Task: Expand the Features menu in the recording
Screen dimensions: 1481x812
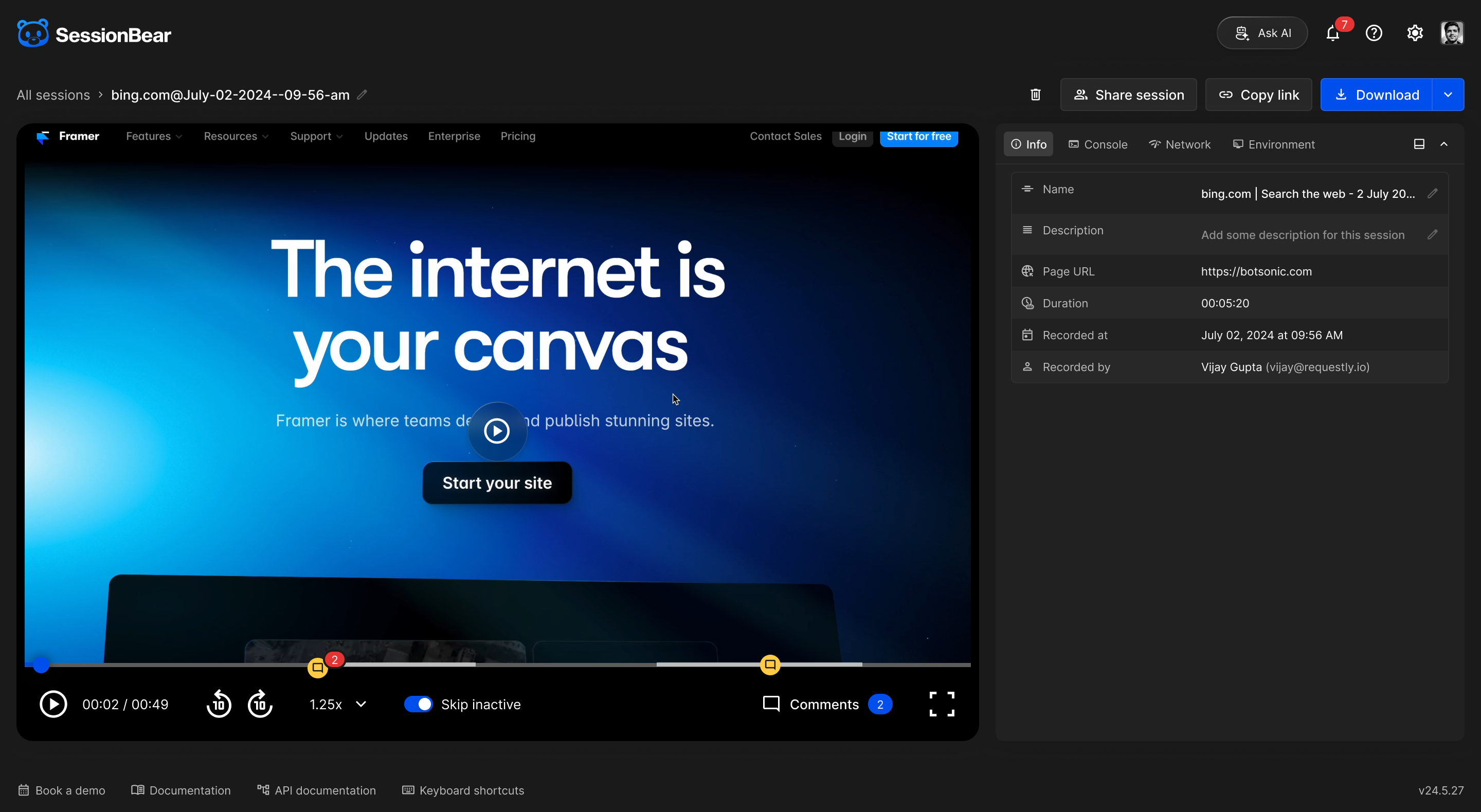Action: [154, 136]
